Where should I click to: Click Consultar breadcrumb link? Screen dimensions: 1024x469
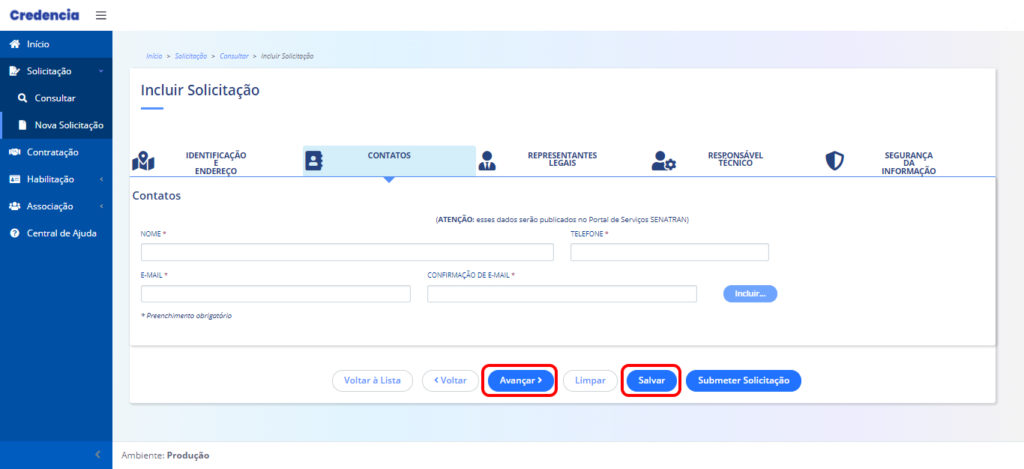click(234, 56)
